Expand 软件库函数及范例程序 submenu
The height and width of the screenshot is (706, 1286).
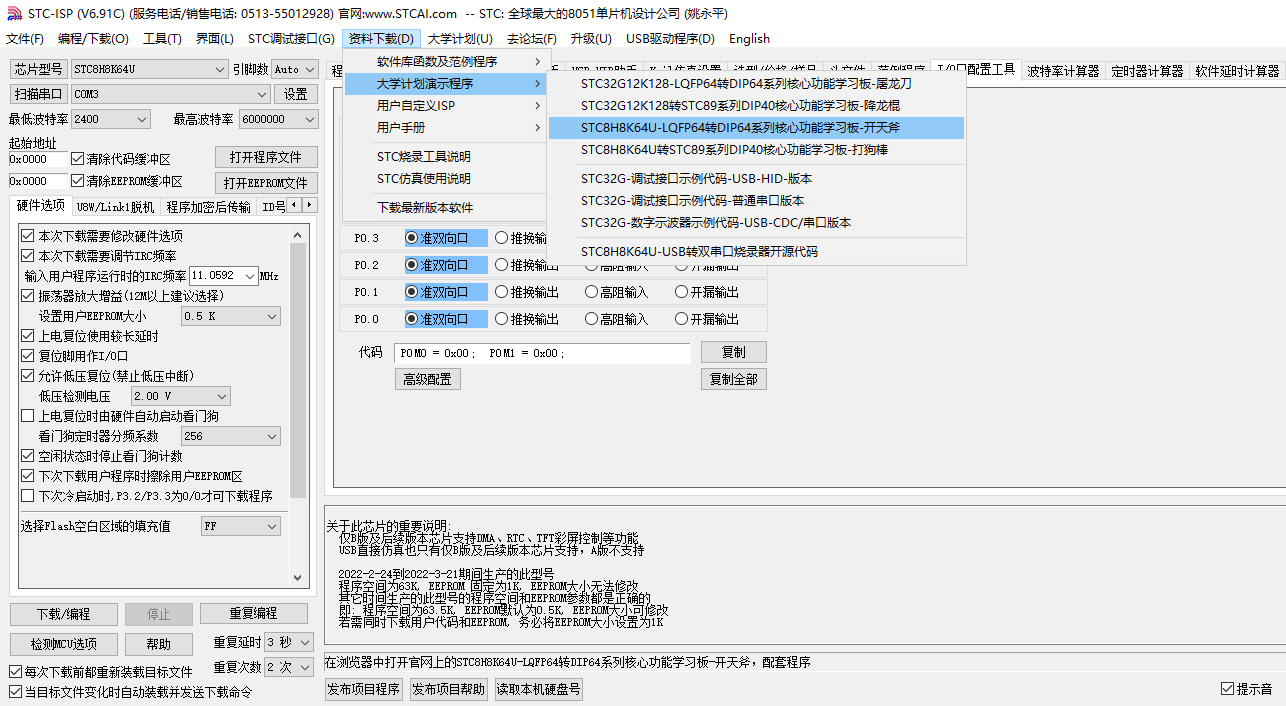[446, 62]
